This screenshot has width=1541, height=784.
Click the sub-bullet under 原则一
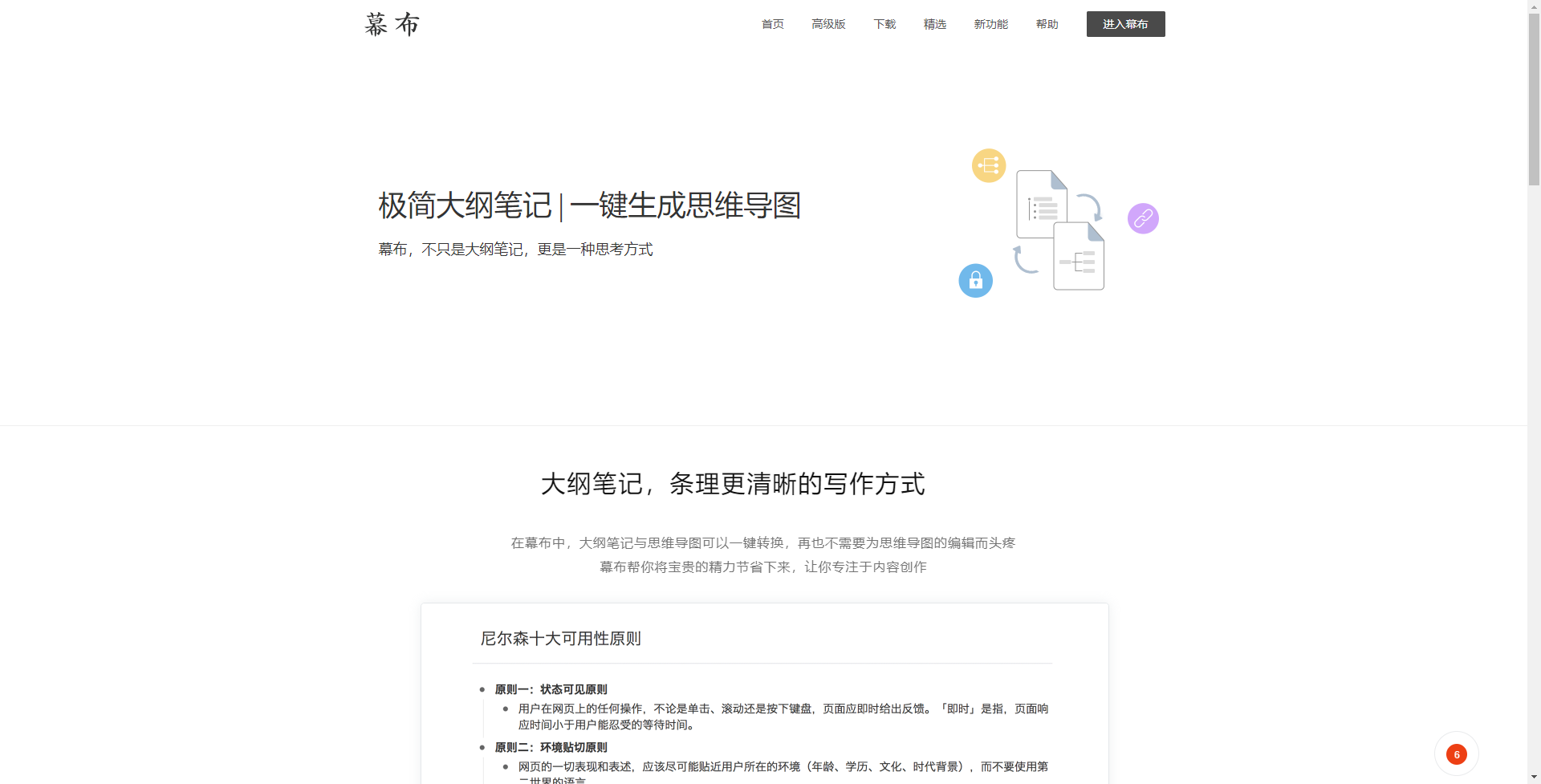[506, 709]
